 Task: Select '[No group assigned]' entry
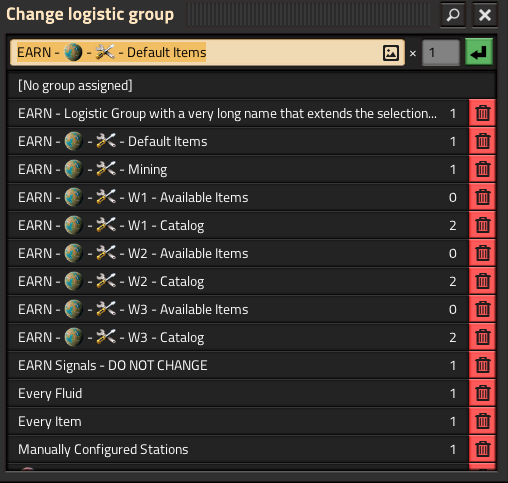(x=252, y=85)
